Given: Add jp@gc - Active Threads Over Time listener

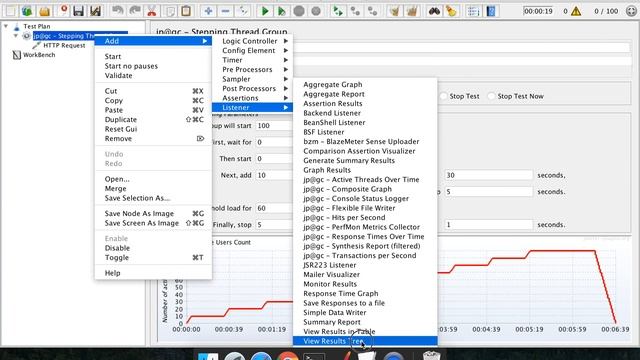Looking at the screenshot, I should click(365, 180).
